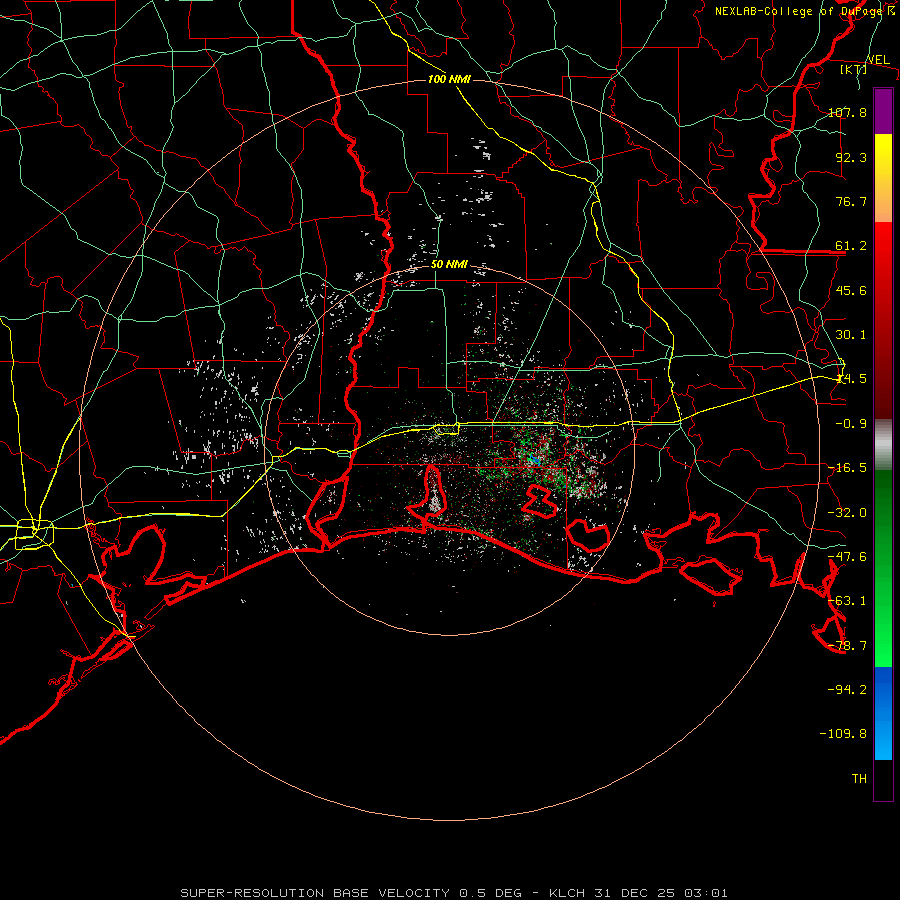Screen dimensions: 900x900
Task: Pick the gray near-zero segment of color bar
Action: pos(883,445)
